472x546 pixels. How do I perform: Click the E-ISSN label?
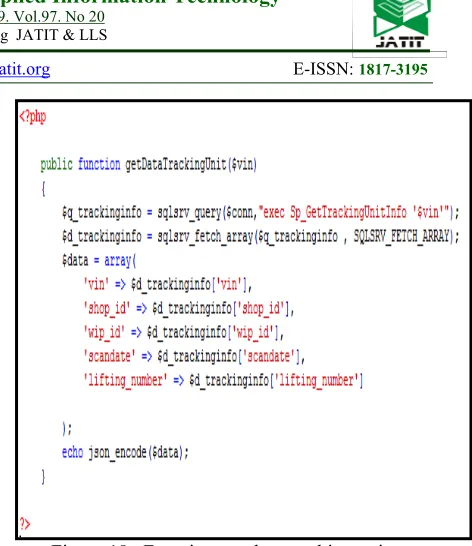(323, 69)
